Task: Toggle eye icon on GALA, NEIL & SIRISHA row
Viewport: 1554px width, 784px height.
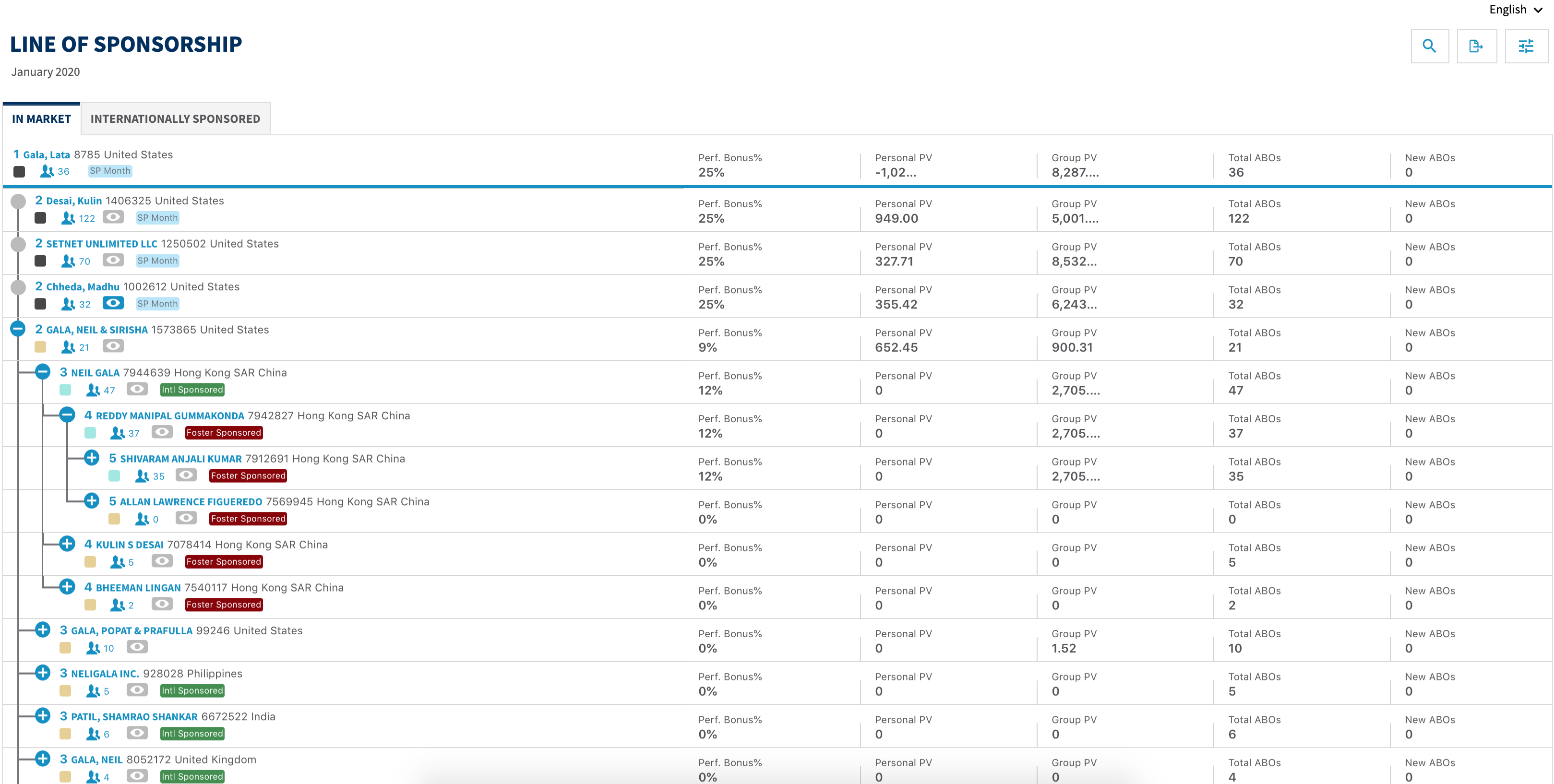Action: pos(113,345)
